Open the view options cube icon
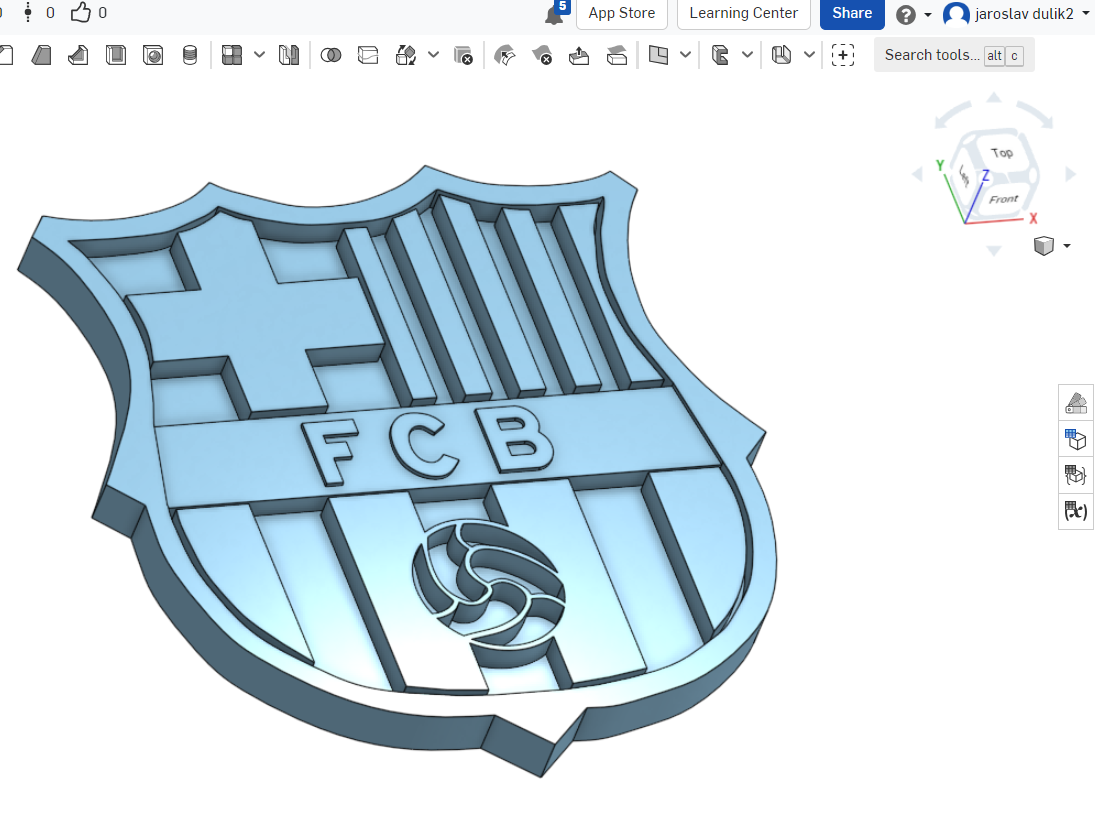This screenshot has width=1095, height=817. (x=1044, y=246)
